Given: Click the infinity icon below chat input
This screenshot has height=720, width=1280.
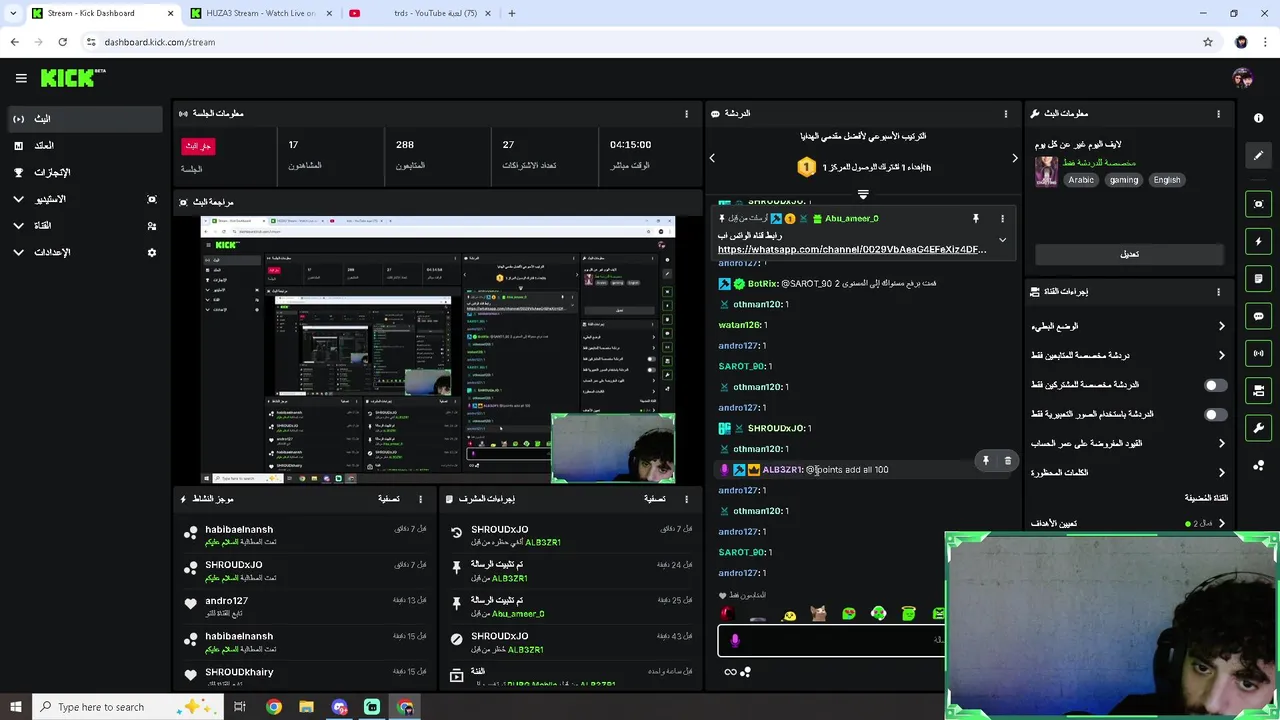Looking at the screenshot, I should click(x=730, y=672).
